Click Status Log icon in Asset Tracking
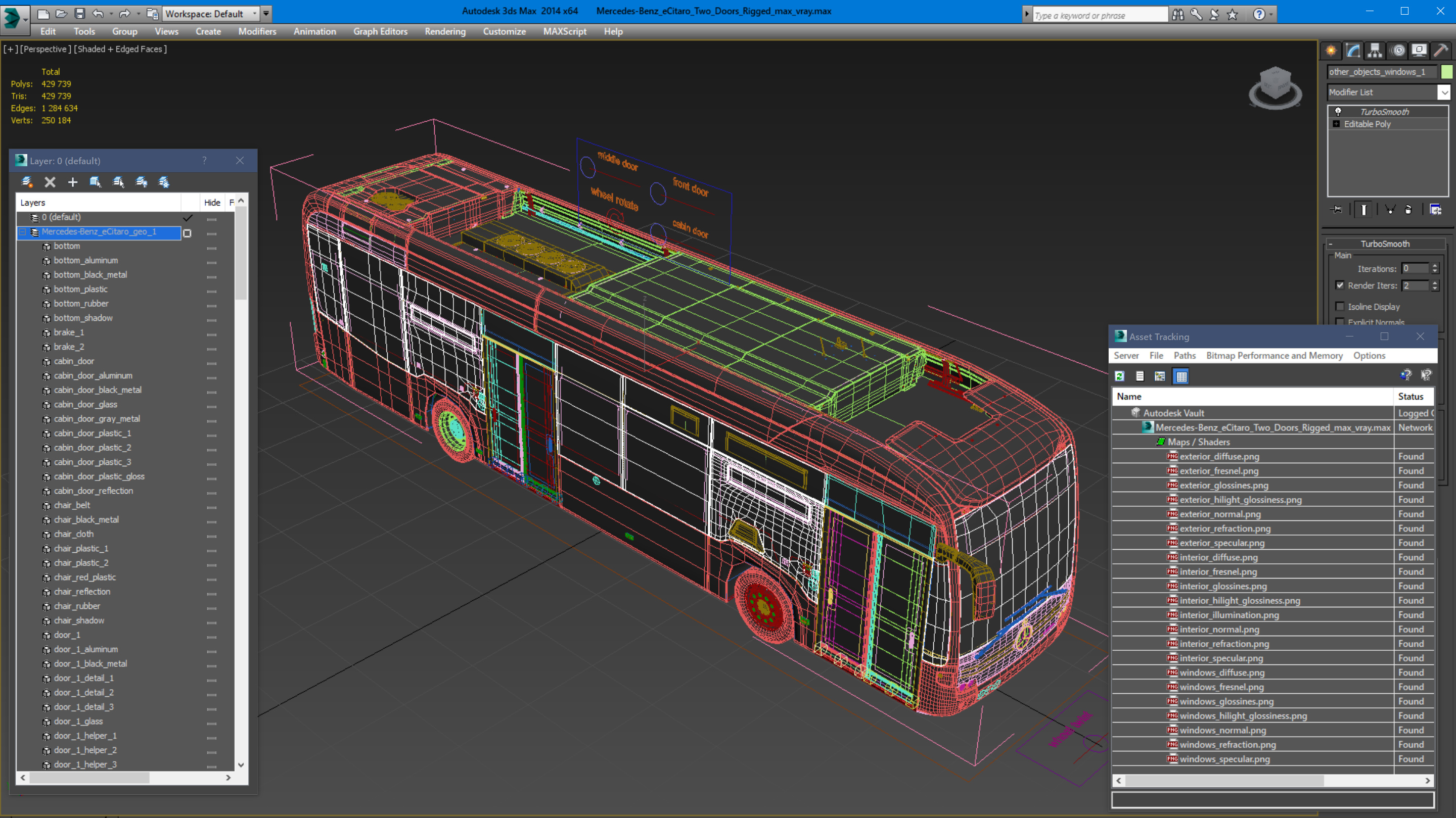Screen dimensions: 1456x818 click(1140, 376)
